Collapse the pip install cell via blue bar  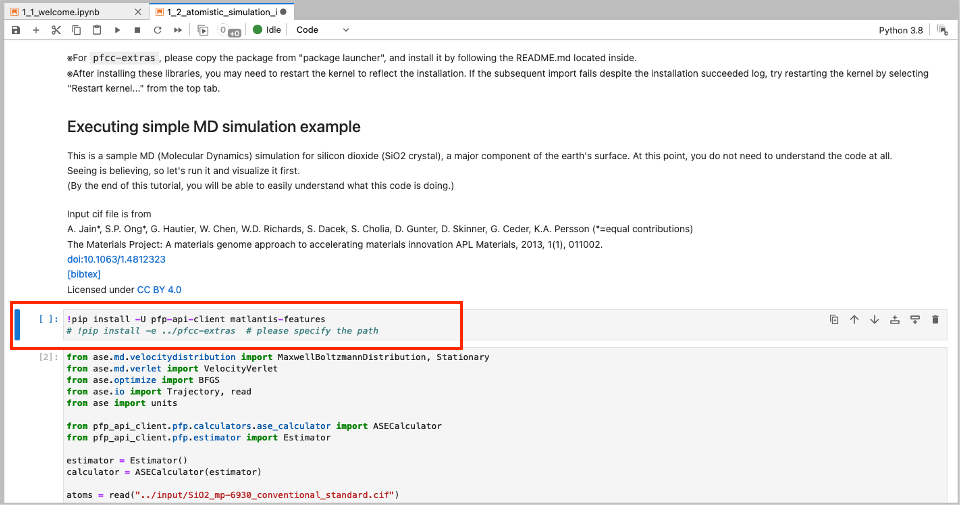[17, 325]
